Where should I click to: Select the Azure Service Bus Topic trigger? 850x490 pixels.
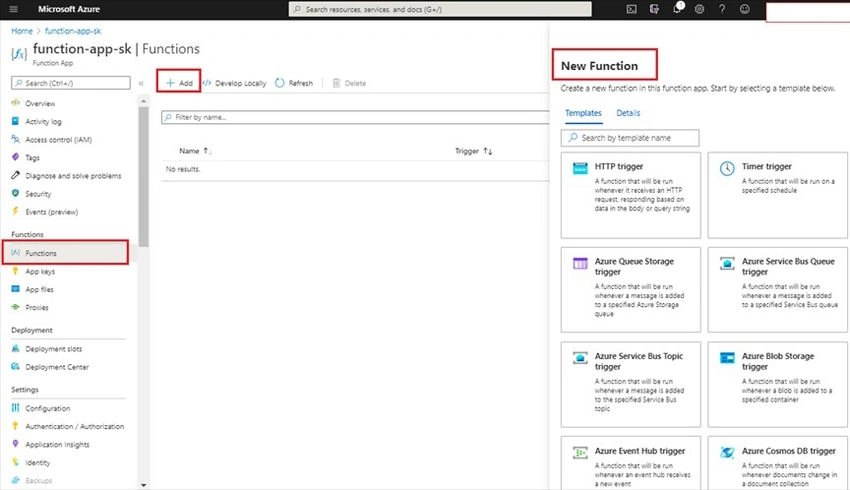[x=630, y=384]
